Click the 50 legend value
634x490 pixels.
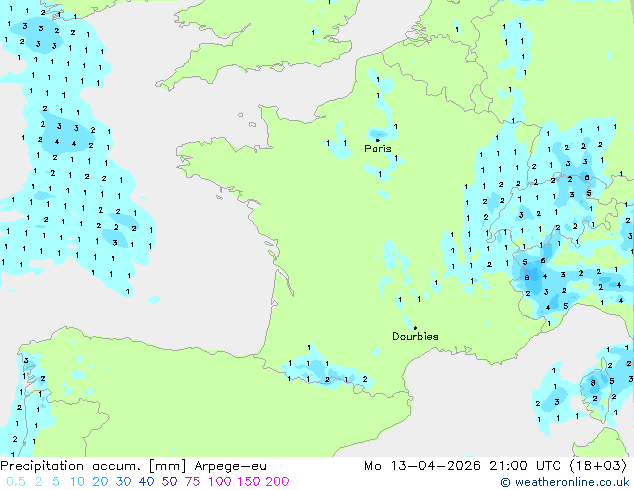click(x=169, y=482)
